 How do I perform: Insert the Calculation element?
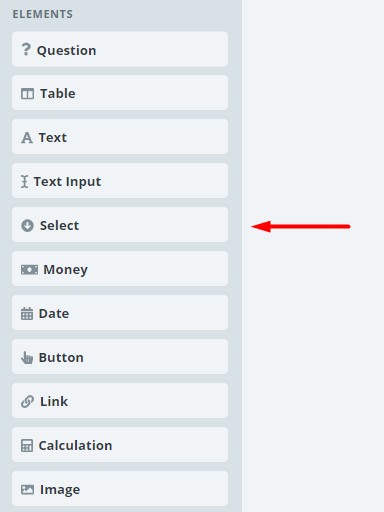tap(120, 445)
